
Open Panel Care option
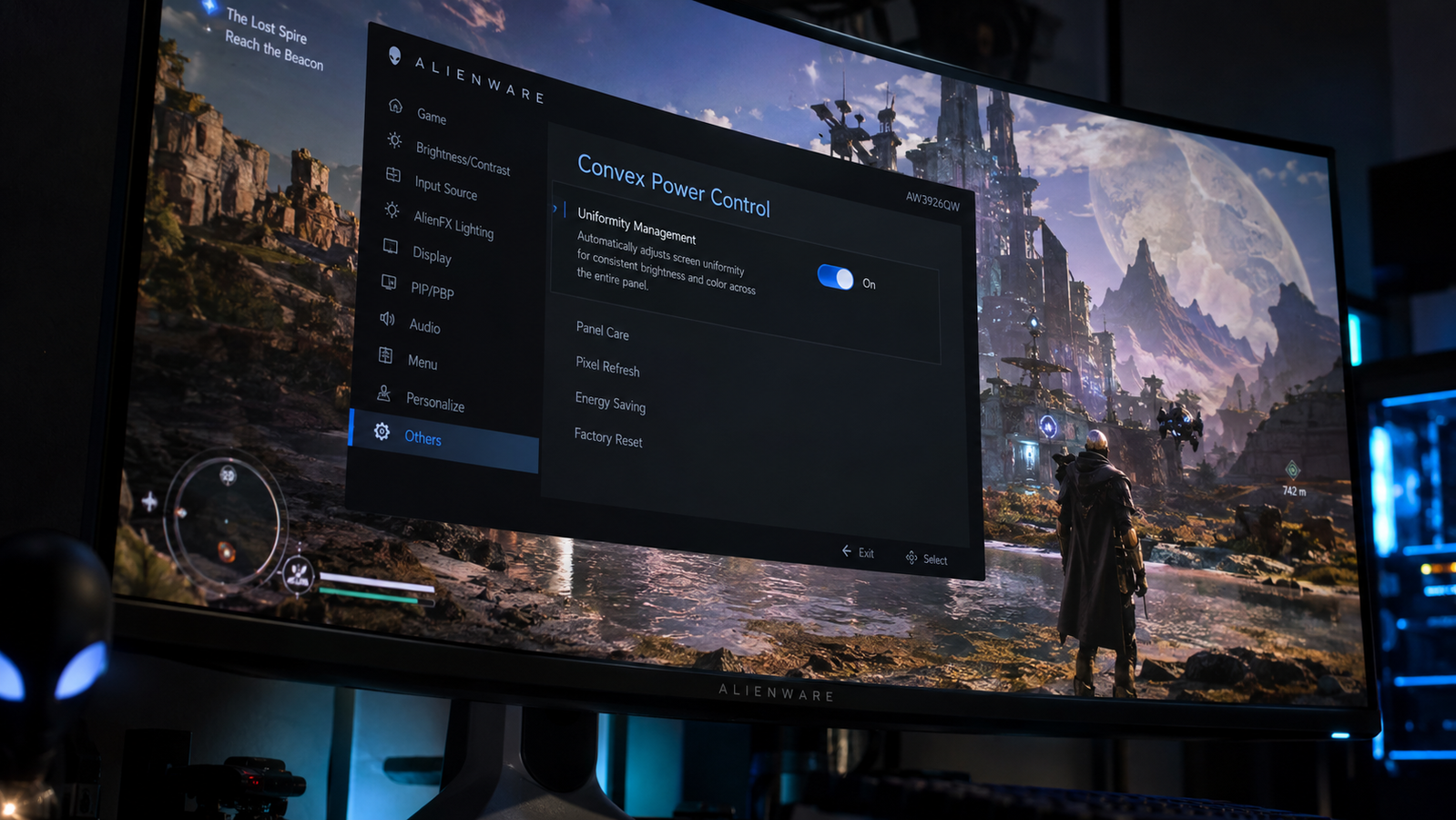coord(602,331)
